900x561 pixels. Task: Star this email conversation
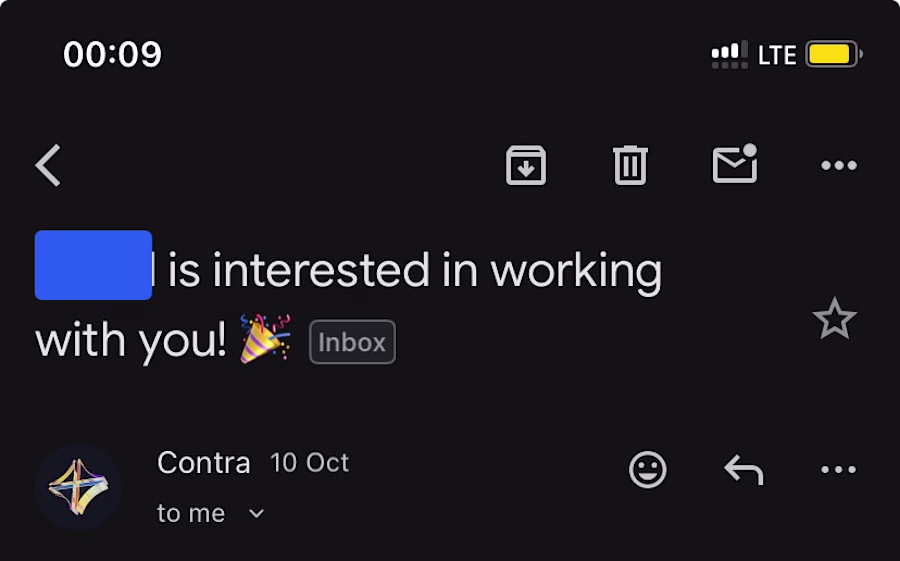click(834, 320)
